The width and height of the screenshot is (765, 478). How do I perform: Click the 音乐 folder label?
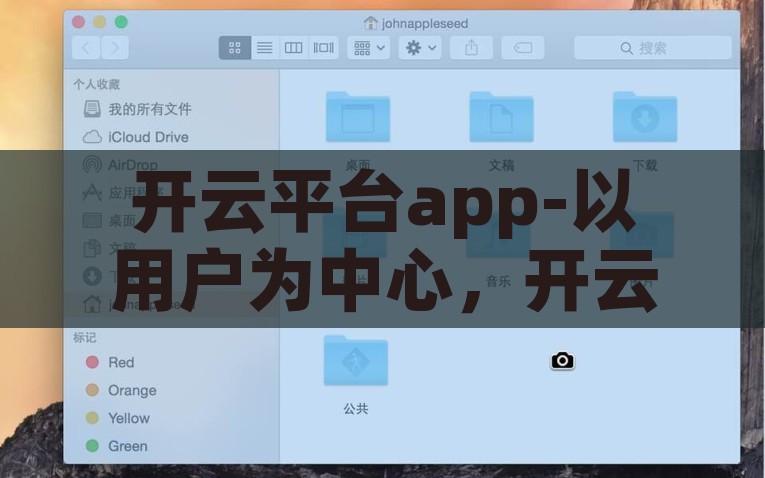point(498,281)
